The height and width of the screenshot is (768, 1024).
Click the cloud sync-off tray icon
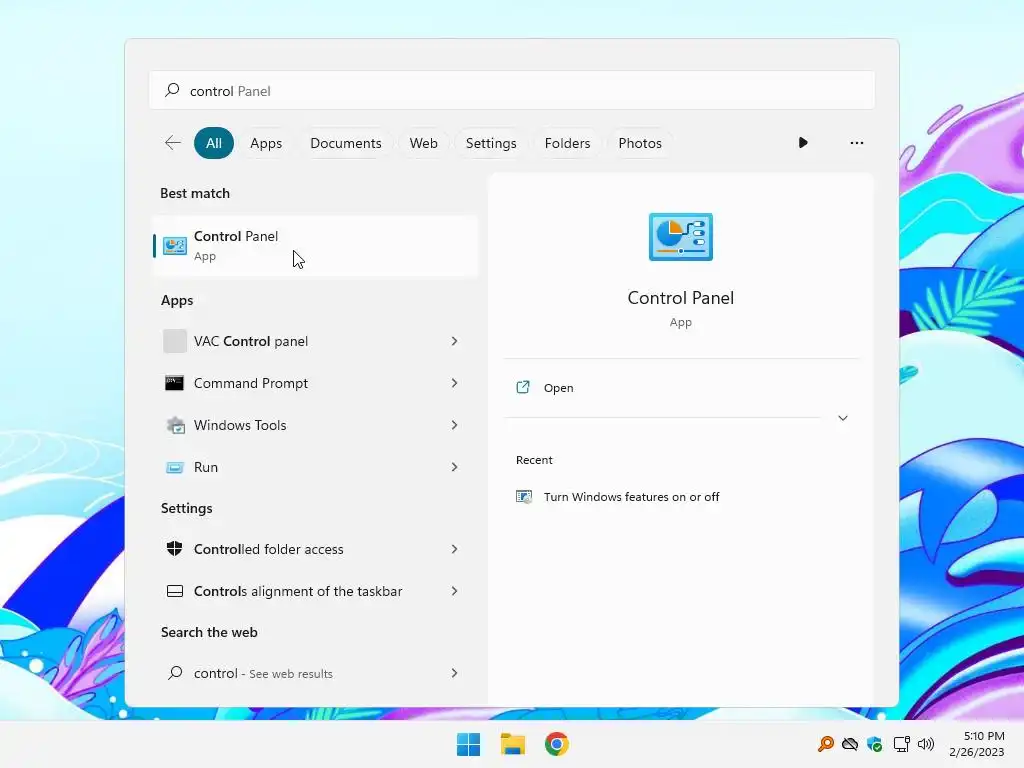850,744
